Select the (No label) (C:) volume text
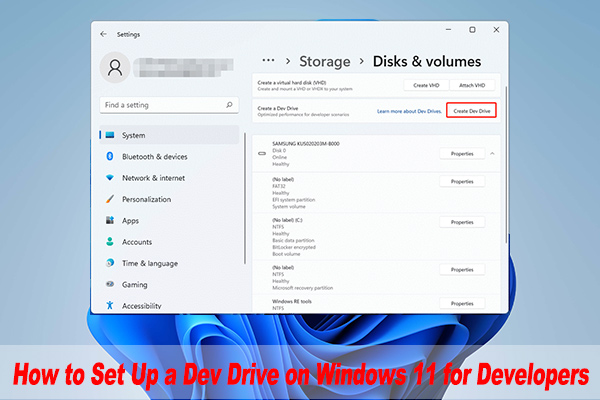Image resolution: width=600 pixels, height=400 pixels. (x=287, y=220)
